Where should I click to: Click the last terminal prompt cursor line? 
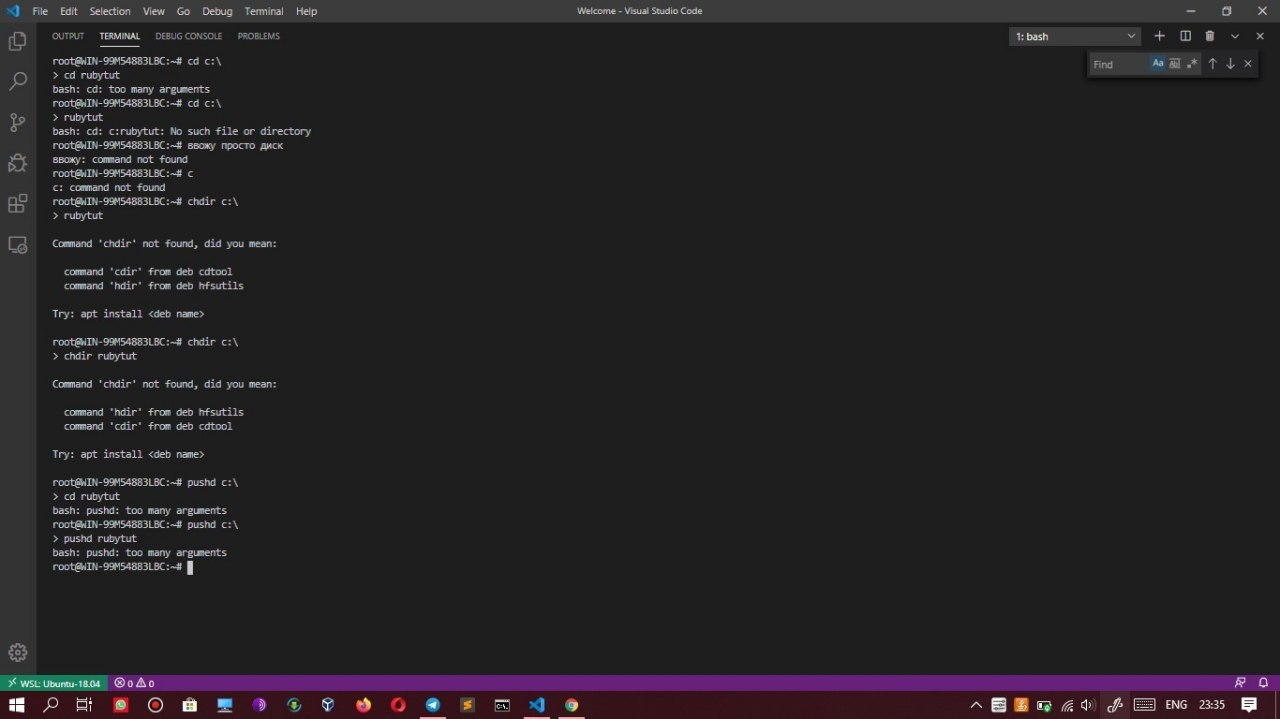coord(122,567)
